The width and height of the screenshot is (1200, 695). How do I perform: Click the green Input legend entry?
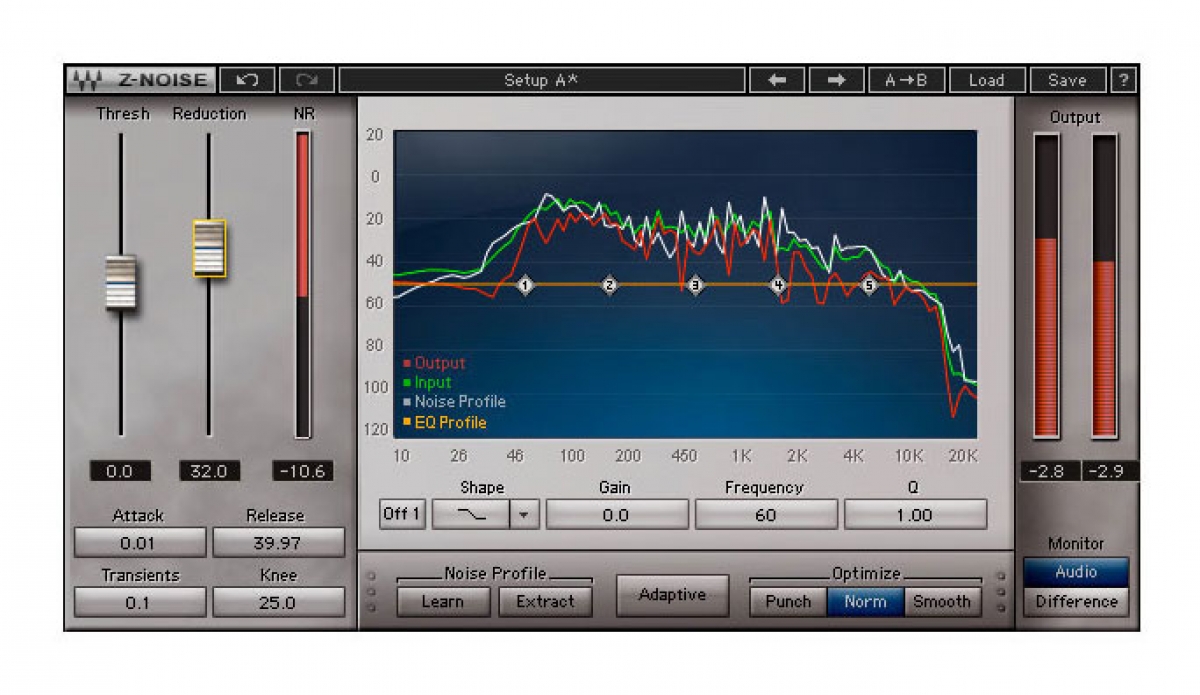click(x=427, y=382)
